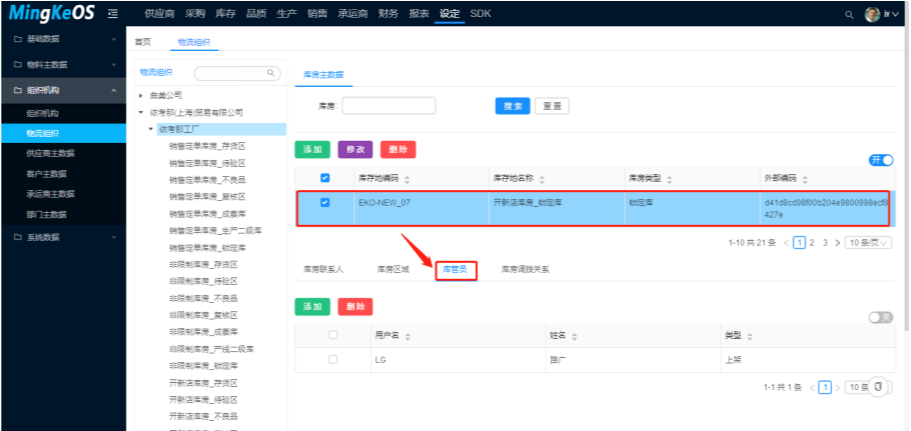Collapse the (上海)贸易有限公司 tree node
Viewport: 911px width, 431px height.
click(x=141, y=112)
